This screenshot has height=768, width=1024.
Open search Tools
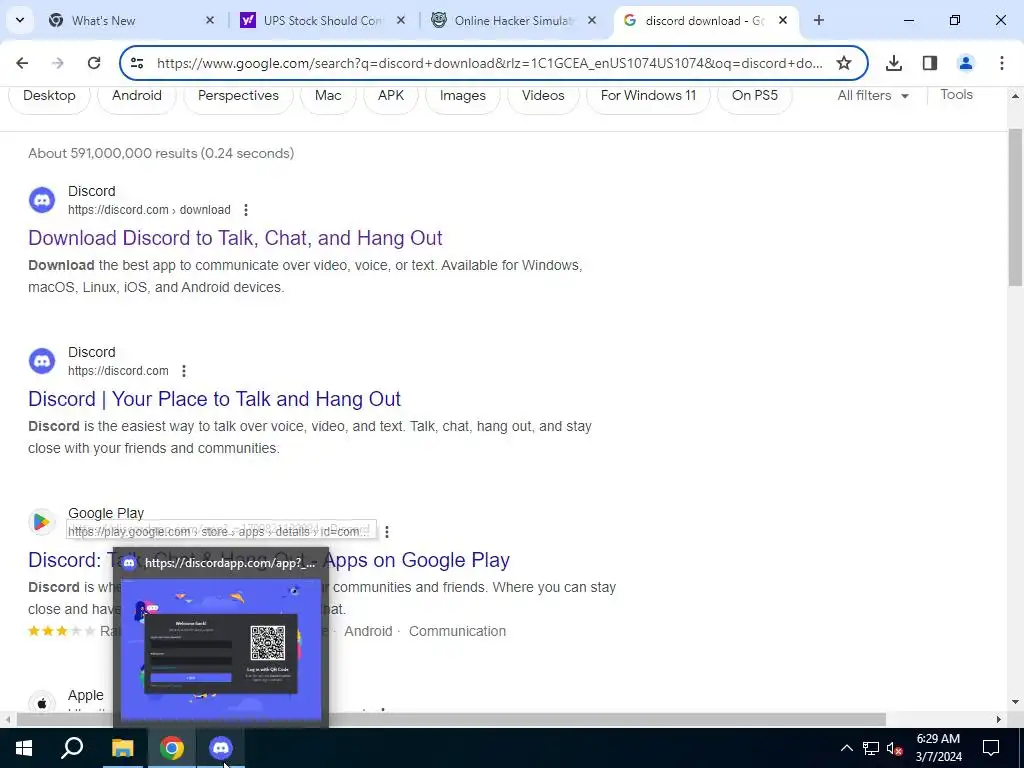956,95
